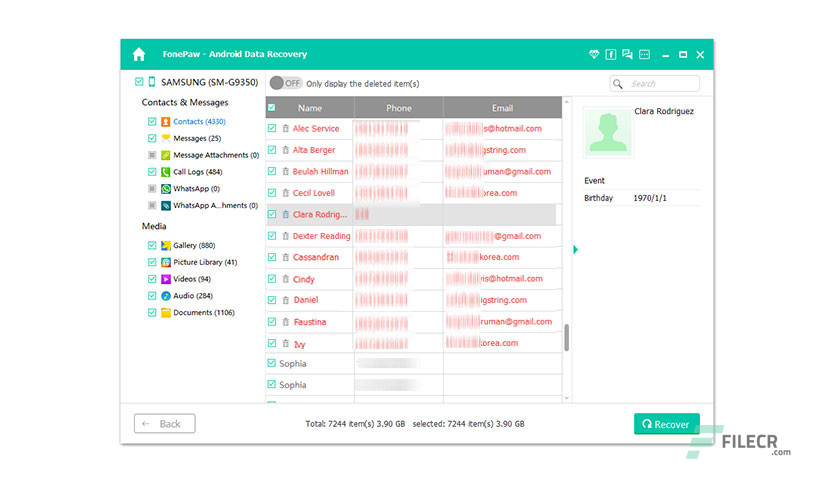The image size is (836, 484).
Task: Uncheck the Call Logs (484) checkbox
Action: point(152,172)
